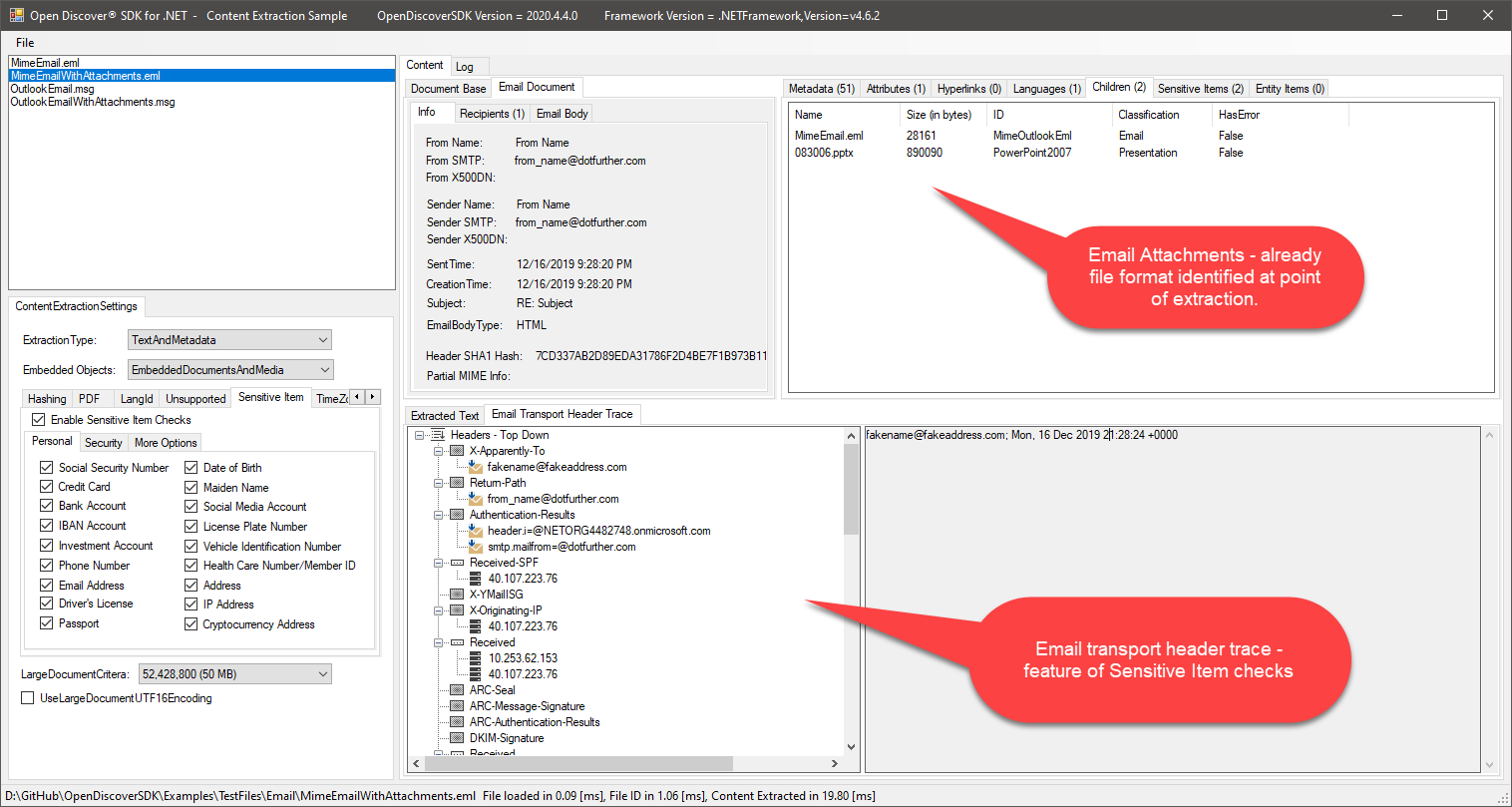This screenshot has width=1512, height=807.
Task: Click the Open Discover app icon in title bar
Action: pos(16,15)
